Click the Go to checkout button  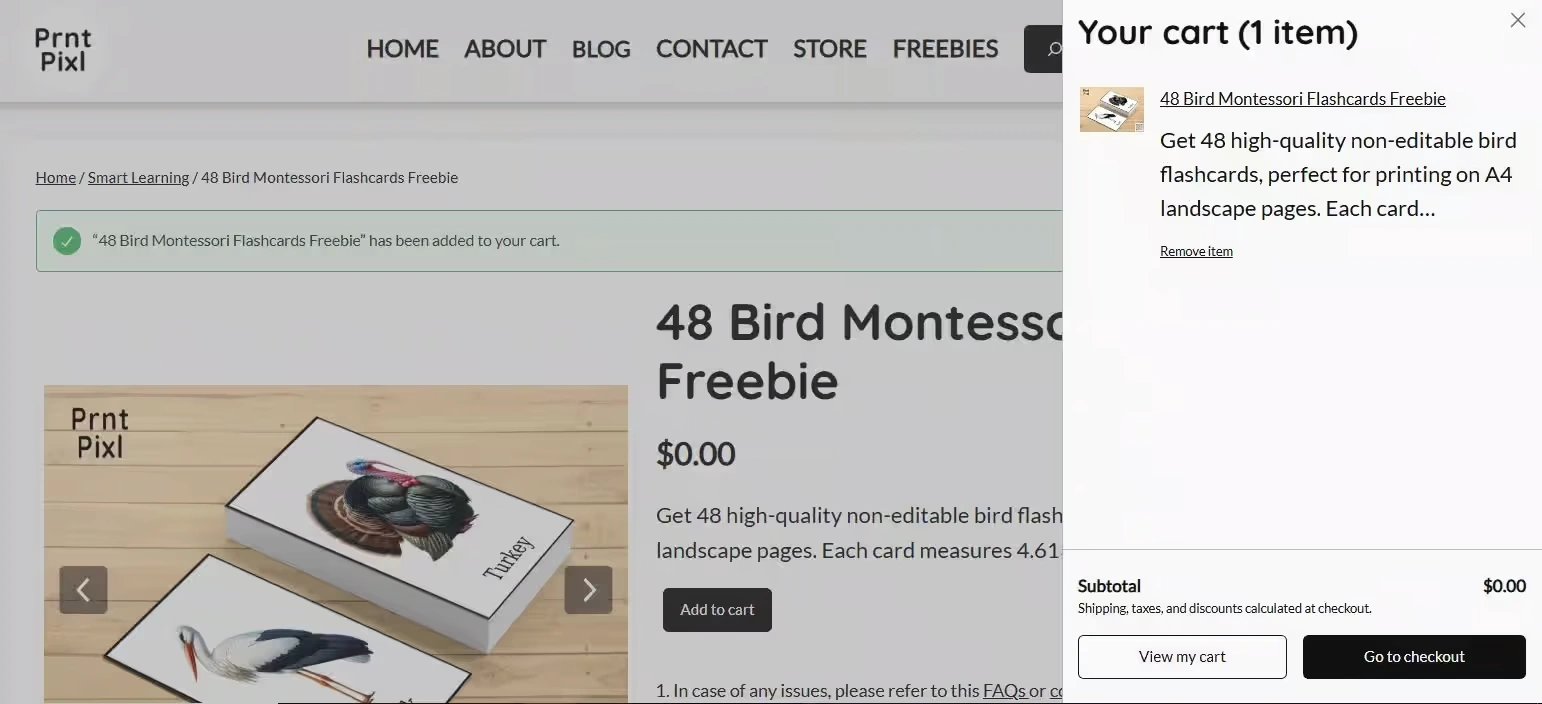[1414, 657]
